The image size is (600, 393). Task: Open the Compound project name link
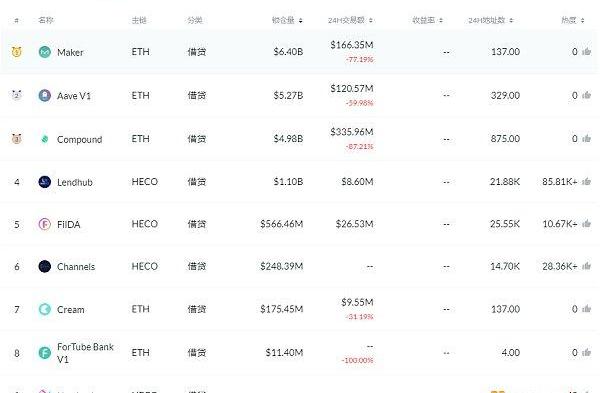coord(80,139)
